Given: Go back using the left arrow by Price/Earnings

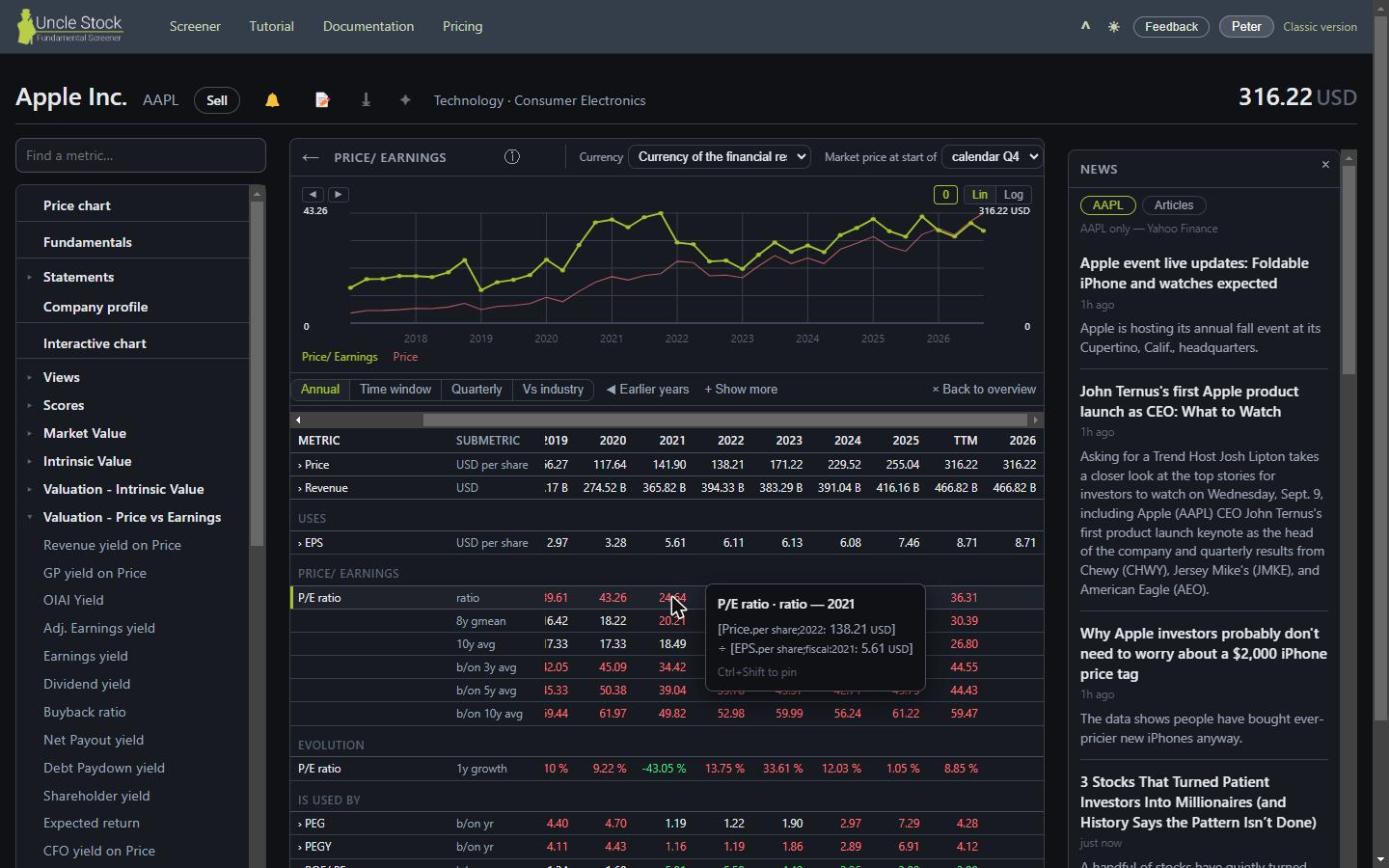Looking at the screenshot, I should [x=310, y=157].
